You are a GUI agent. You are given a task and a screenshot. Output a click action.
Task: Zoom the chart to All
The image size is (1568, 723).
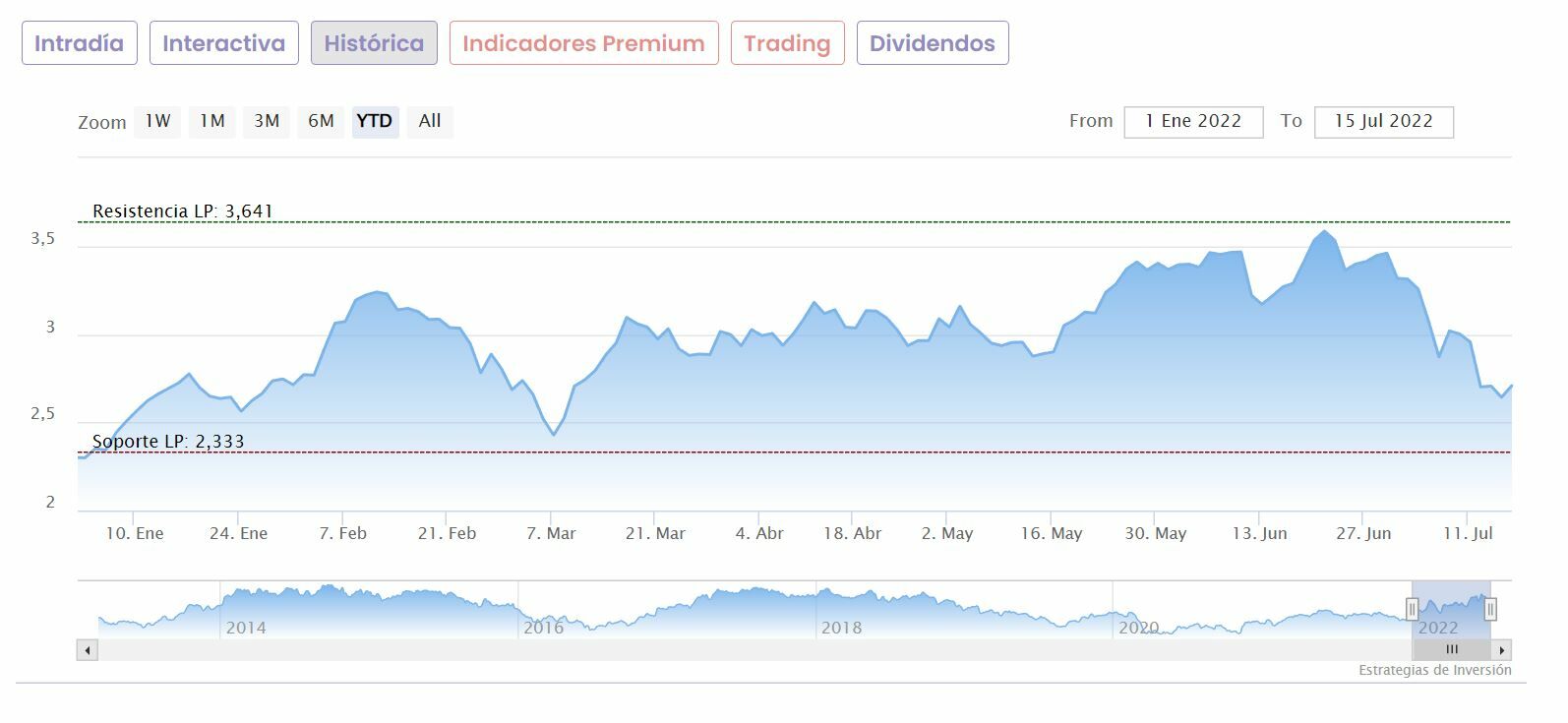pyautogui.click(x=430, y=121)
